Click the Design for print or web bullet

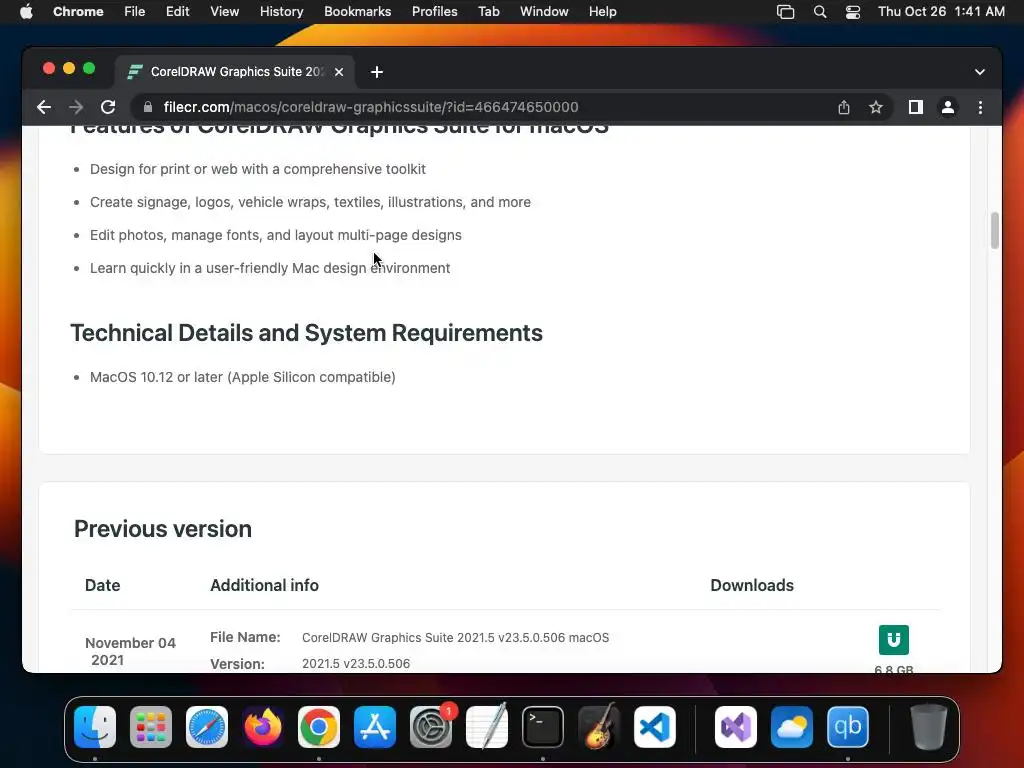tap(257, 169)
